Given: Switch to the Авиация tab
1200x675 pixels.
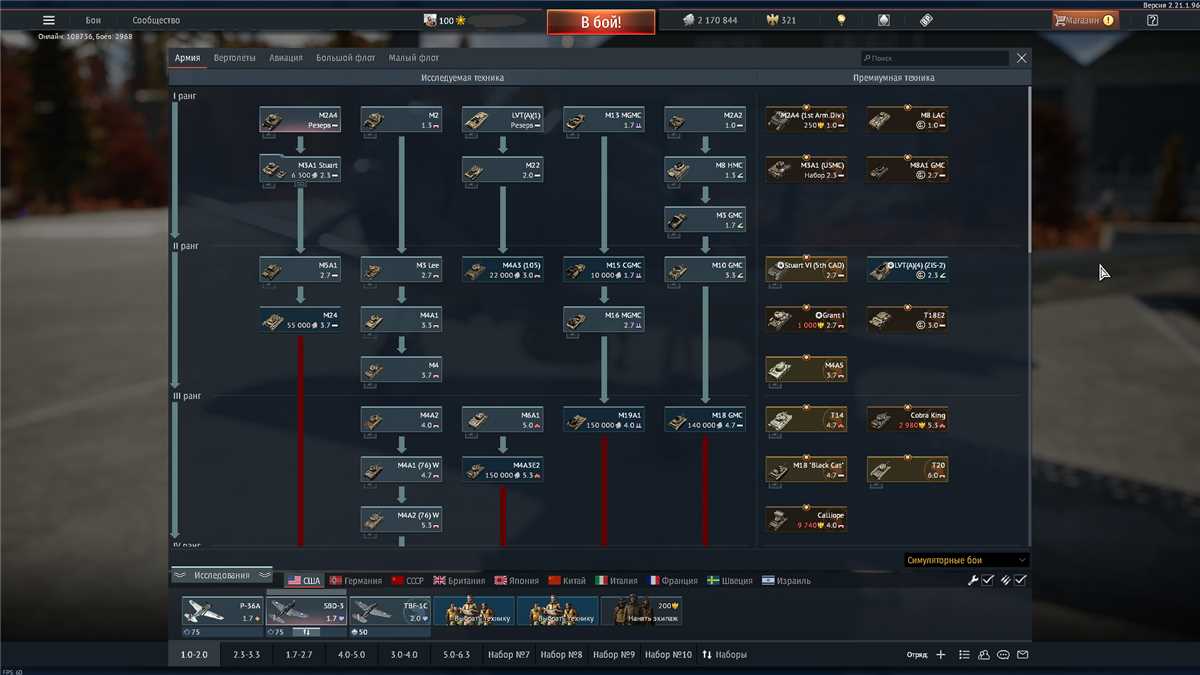Looking at the screenshot, I should click(x=286, y=58).
